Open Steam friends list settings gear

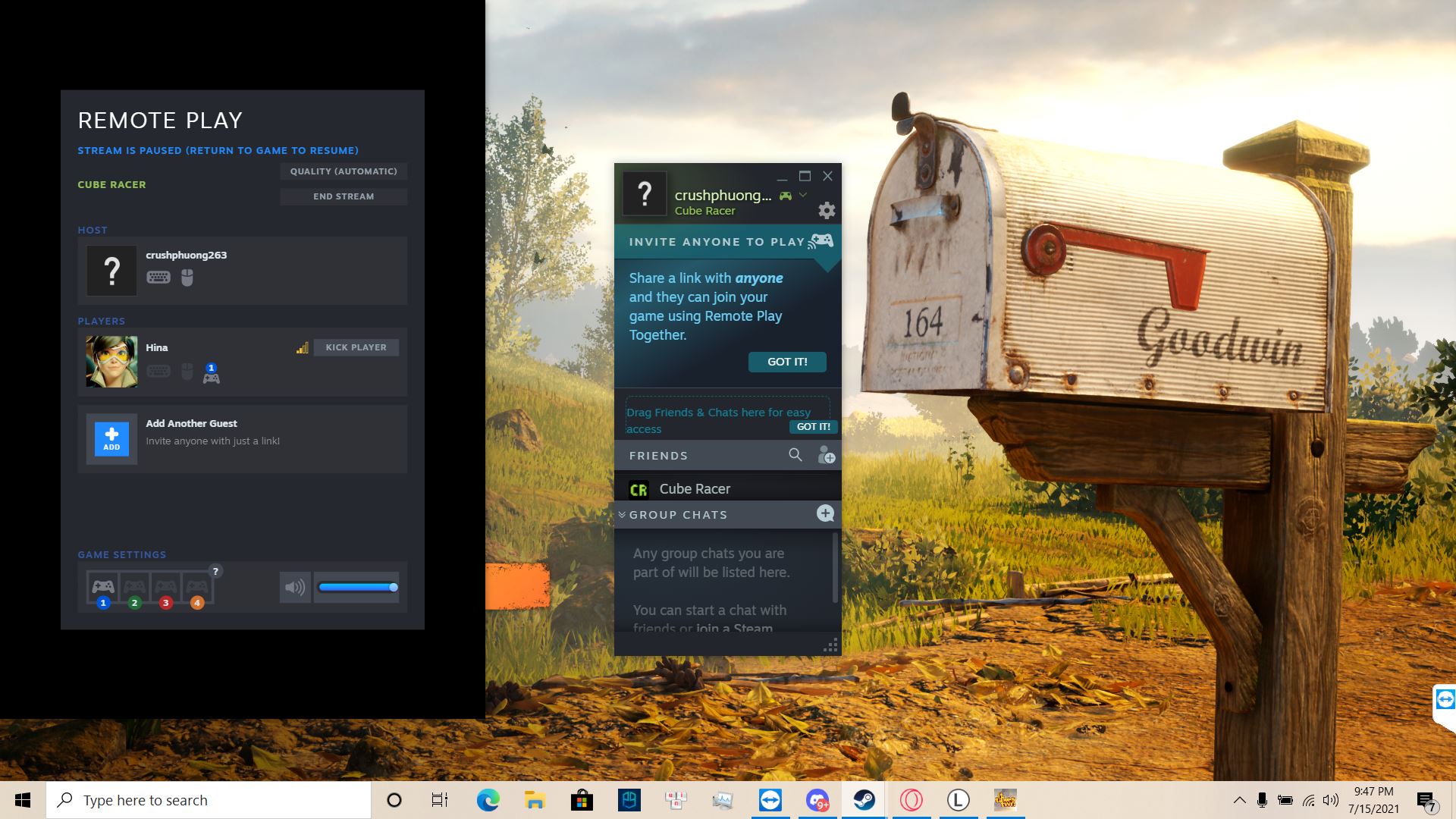coord(827,210)
